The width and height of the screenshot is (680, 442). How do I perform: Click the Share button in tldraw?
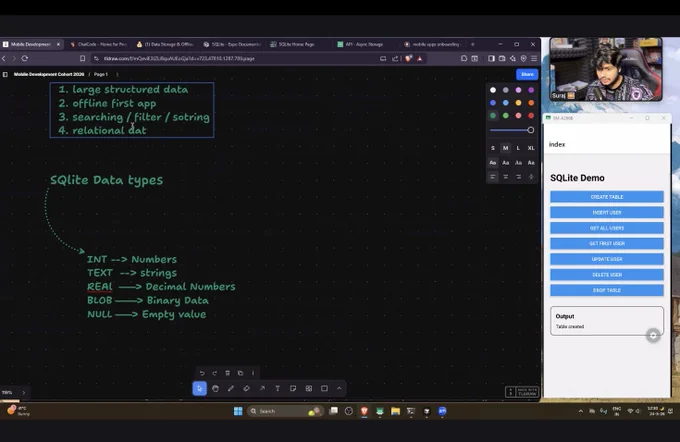(x=527, y=74)
